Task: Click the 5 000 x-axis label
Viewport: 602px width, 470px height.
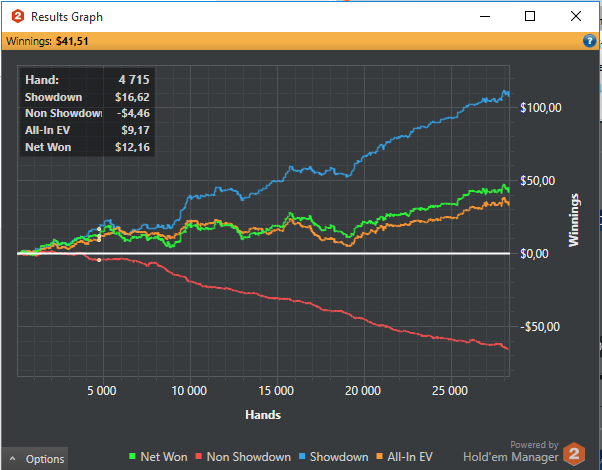Action: click(101, 391)
